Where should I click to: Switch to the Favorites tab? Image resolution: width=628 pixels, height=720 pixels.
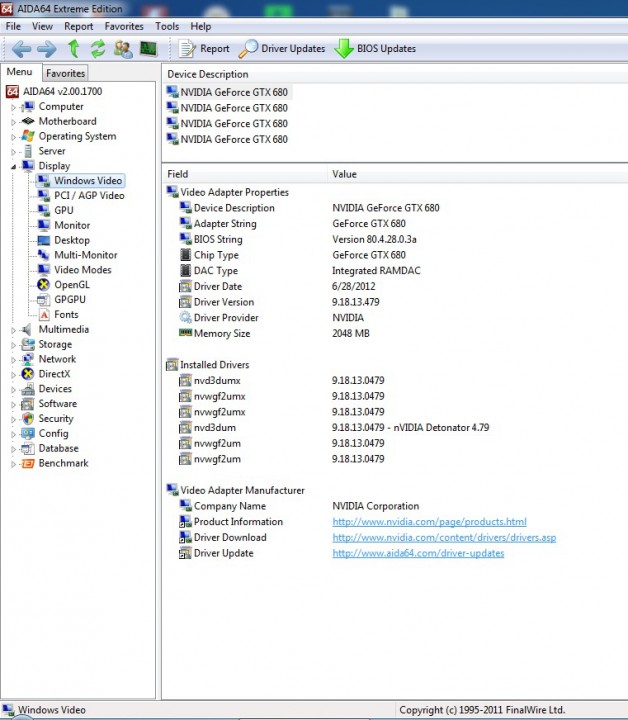point(65,73)
